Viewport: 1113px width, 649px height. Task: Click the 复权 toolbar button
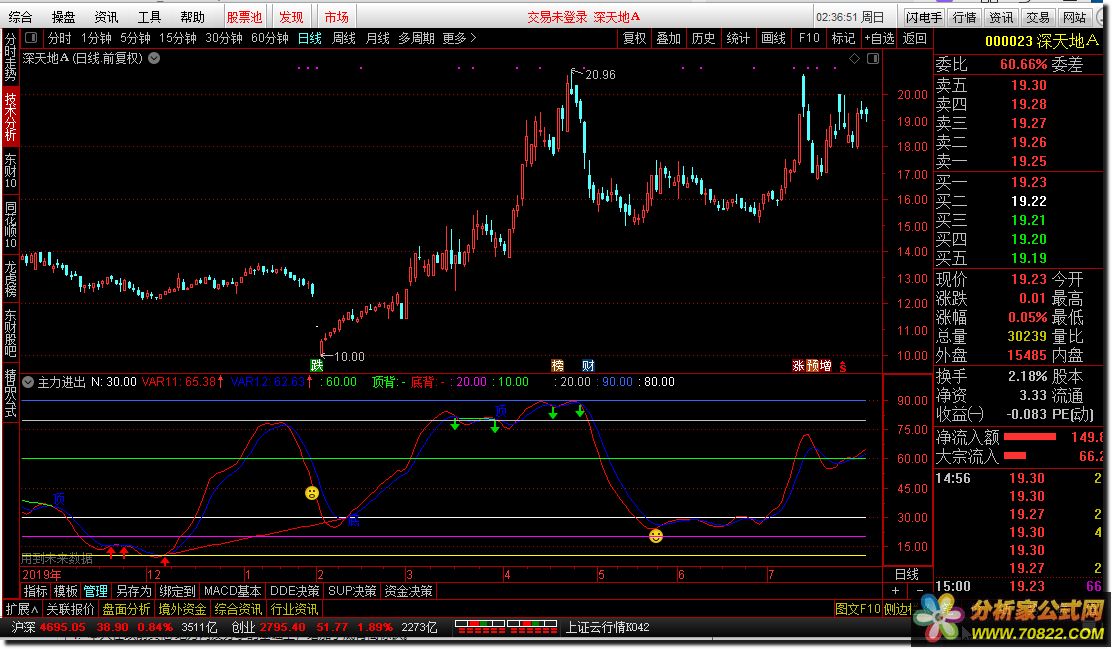click(634, 38)
